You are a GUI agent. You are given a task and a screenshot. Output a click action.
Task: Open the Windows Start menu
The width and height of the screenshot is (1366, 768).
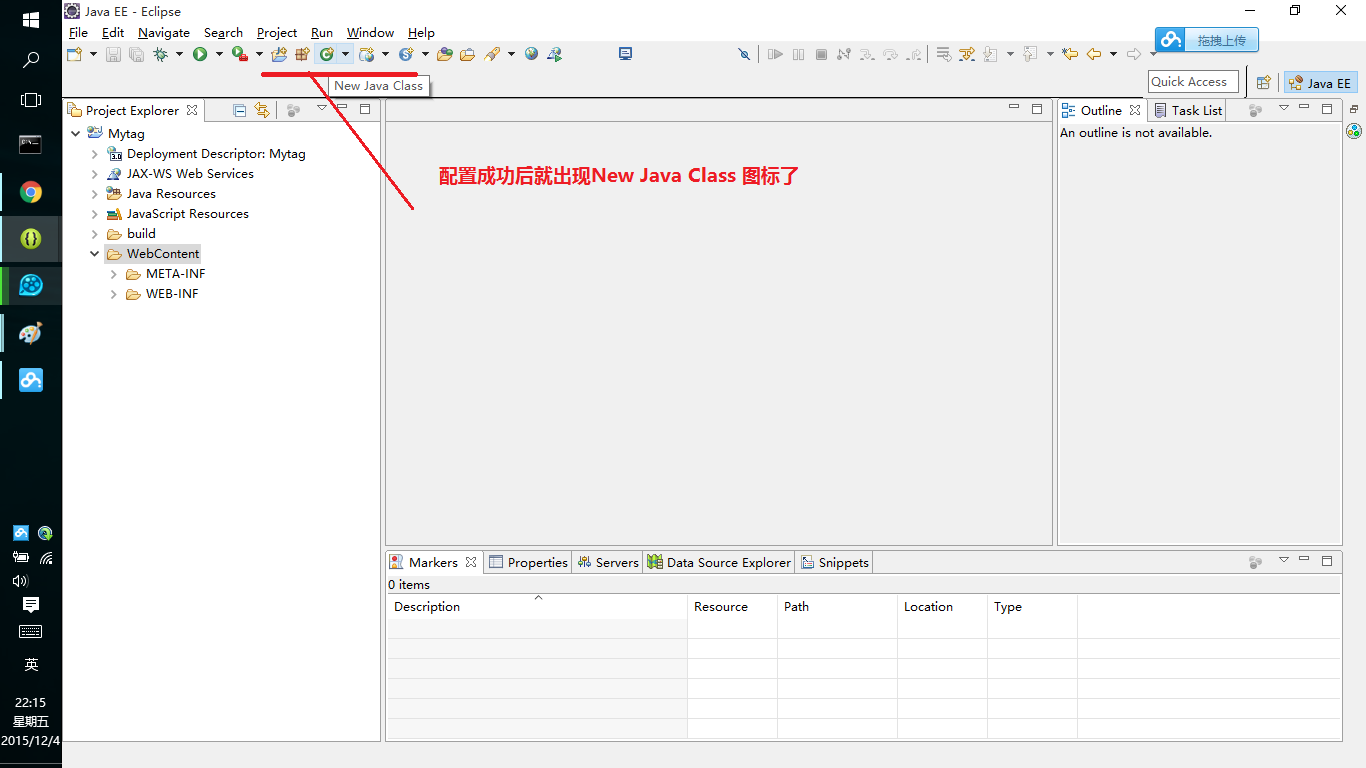(x=31, y=20)
